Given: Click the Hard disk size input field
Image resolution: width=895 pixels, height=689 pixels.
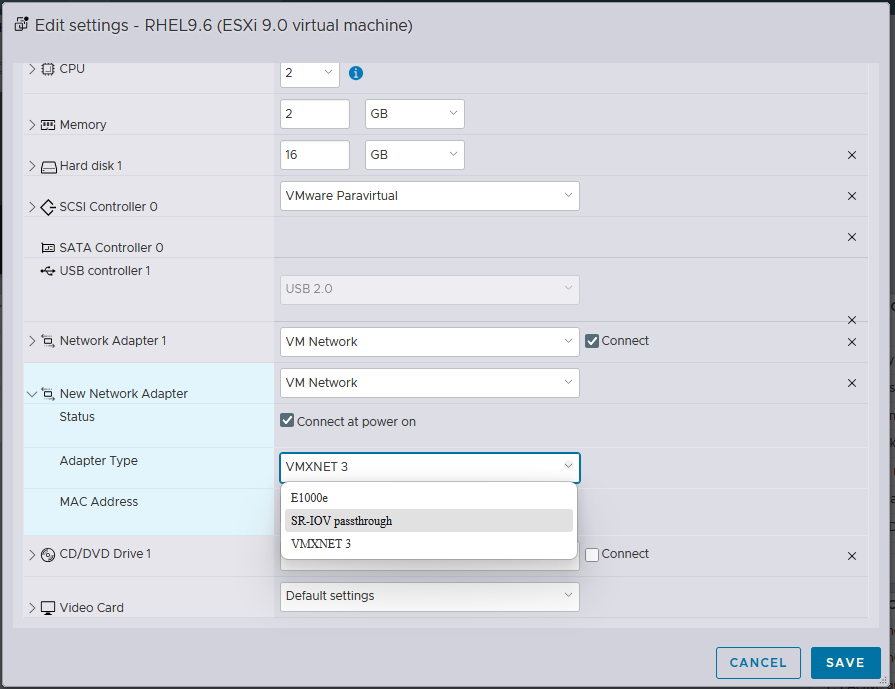Looking at the screenshot, I should click(x=314, y=155).
